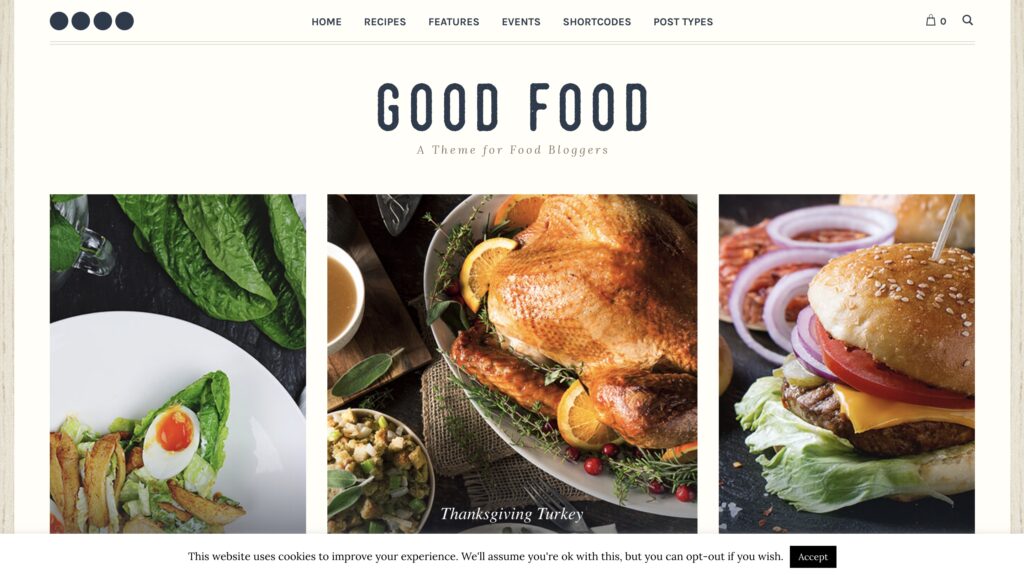Open the Caesar salad post thumbnail
Image resolution: width=1024 pixels, height=575 pixels.
178,363
